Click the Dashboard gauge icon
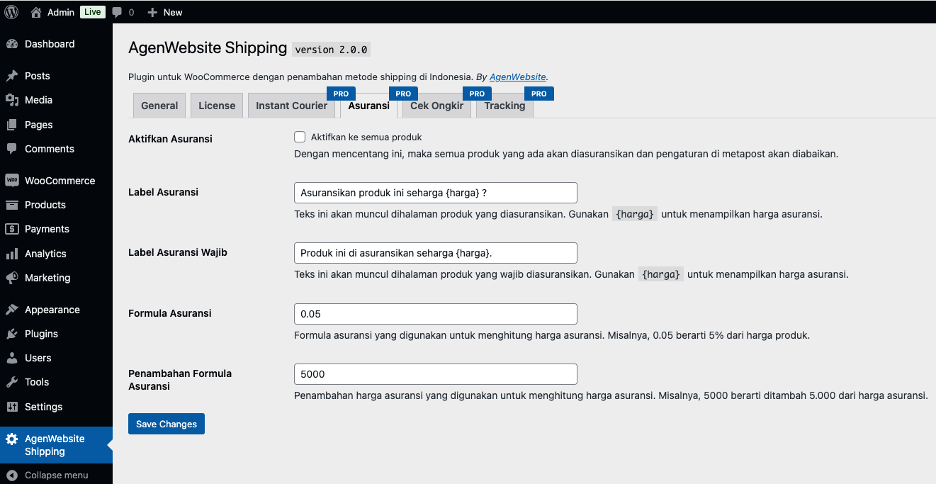 12,44
